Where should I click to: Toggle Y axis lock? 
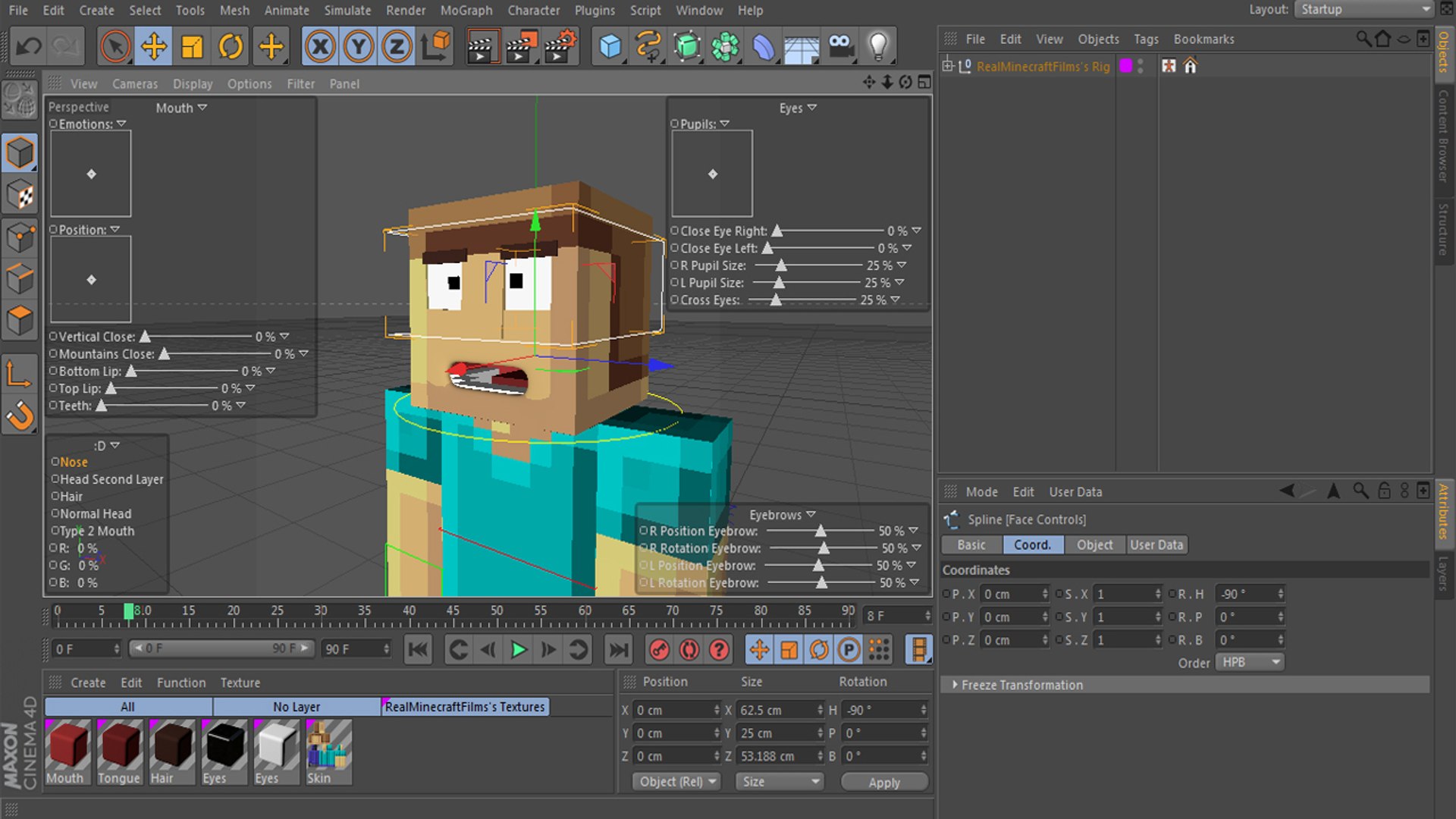359,47
